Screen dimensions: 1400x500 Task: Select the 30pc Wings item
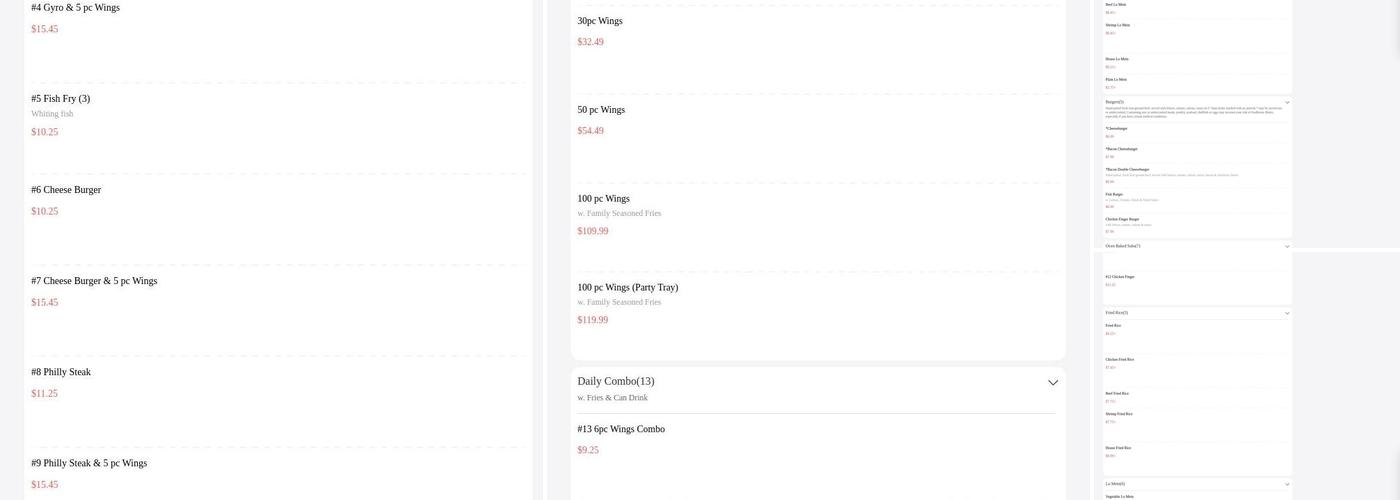click(x=600, y=21)
